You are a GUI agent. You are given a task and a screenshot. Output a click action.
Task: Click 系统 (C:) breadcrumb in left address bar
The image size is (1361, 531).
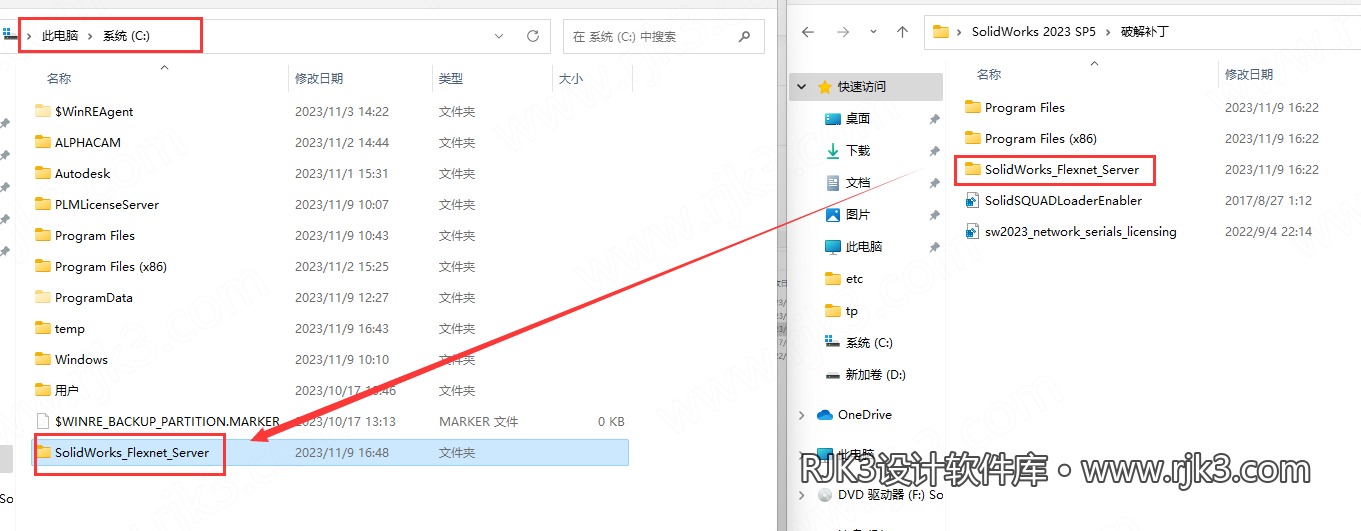tap(126, 36)
